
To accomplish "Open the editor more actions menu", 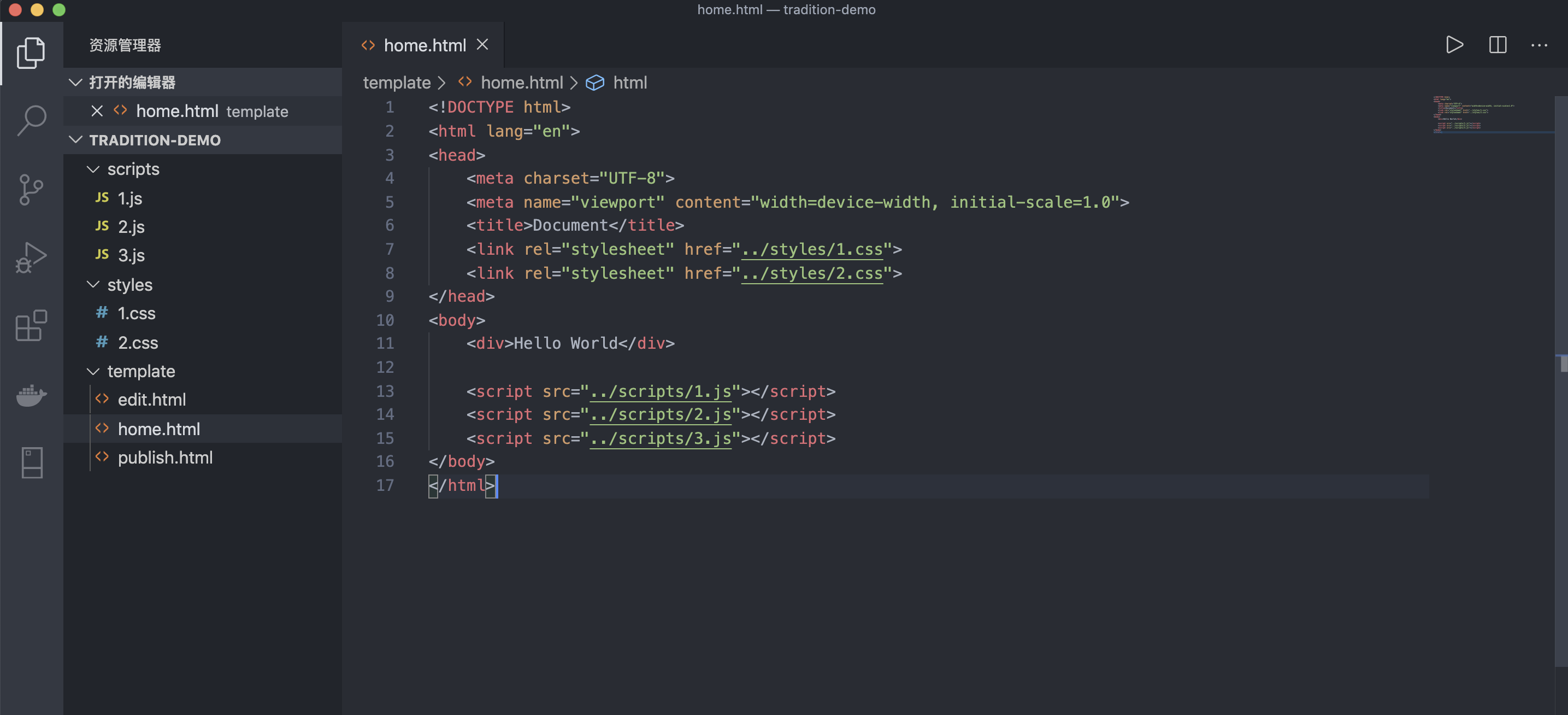I will pyautogui.click(x=1539, y=45).
